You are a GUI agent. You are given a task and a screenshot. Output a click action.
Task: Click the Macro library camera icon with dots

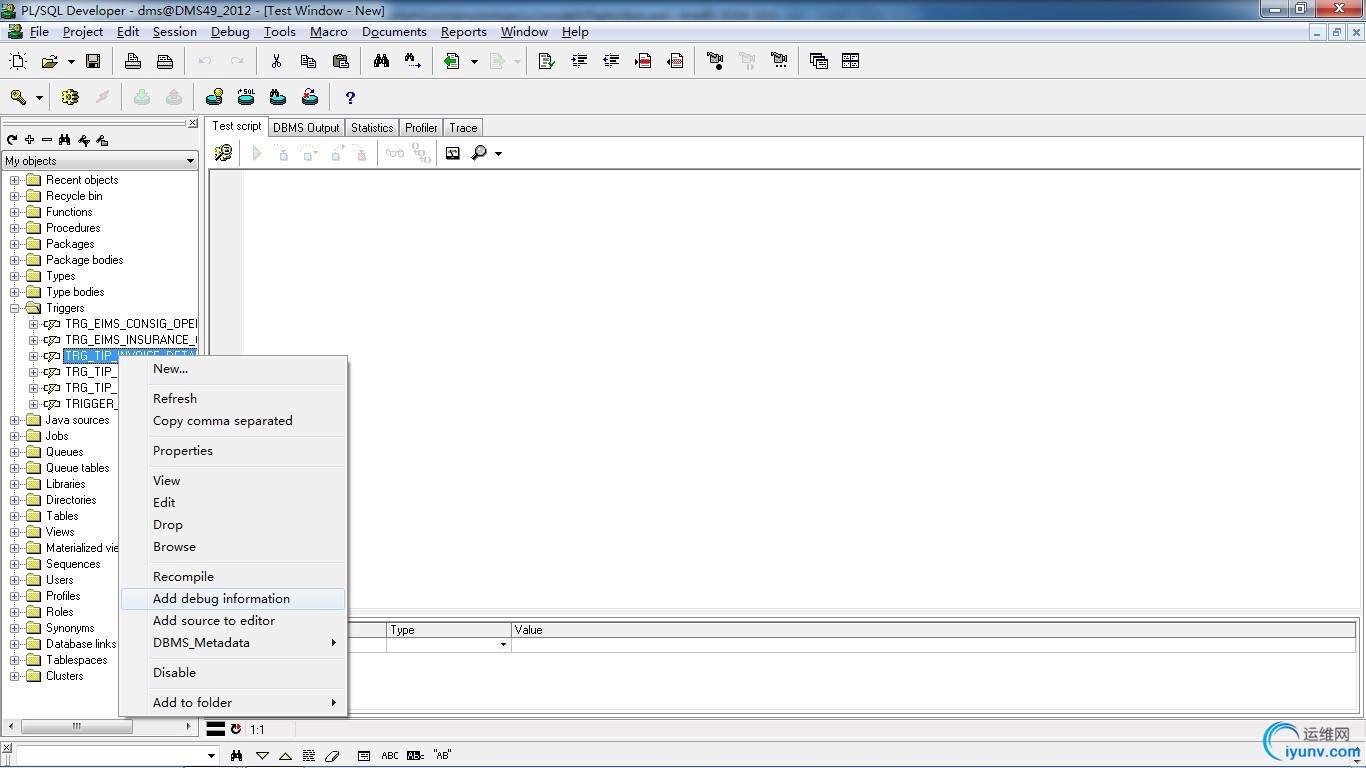[x=779, y=61]
